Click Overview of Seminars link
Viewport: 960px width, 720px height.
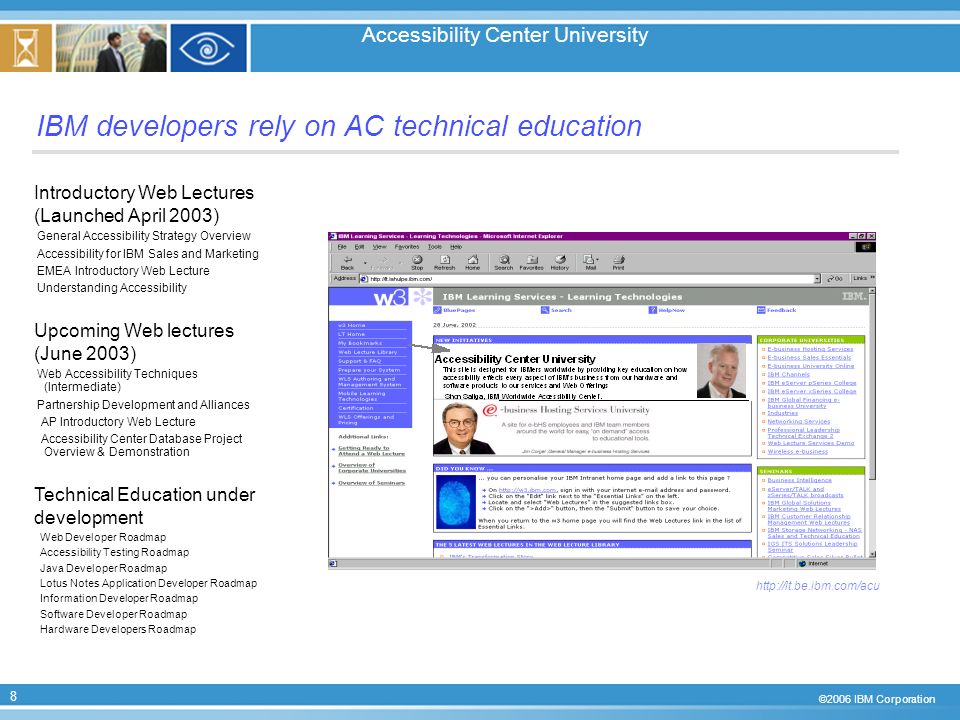point(372,483)
